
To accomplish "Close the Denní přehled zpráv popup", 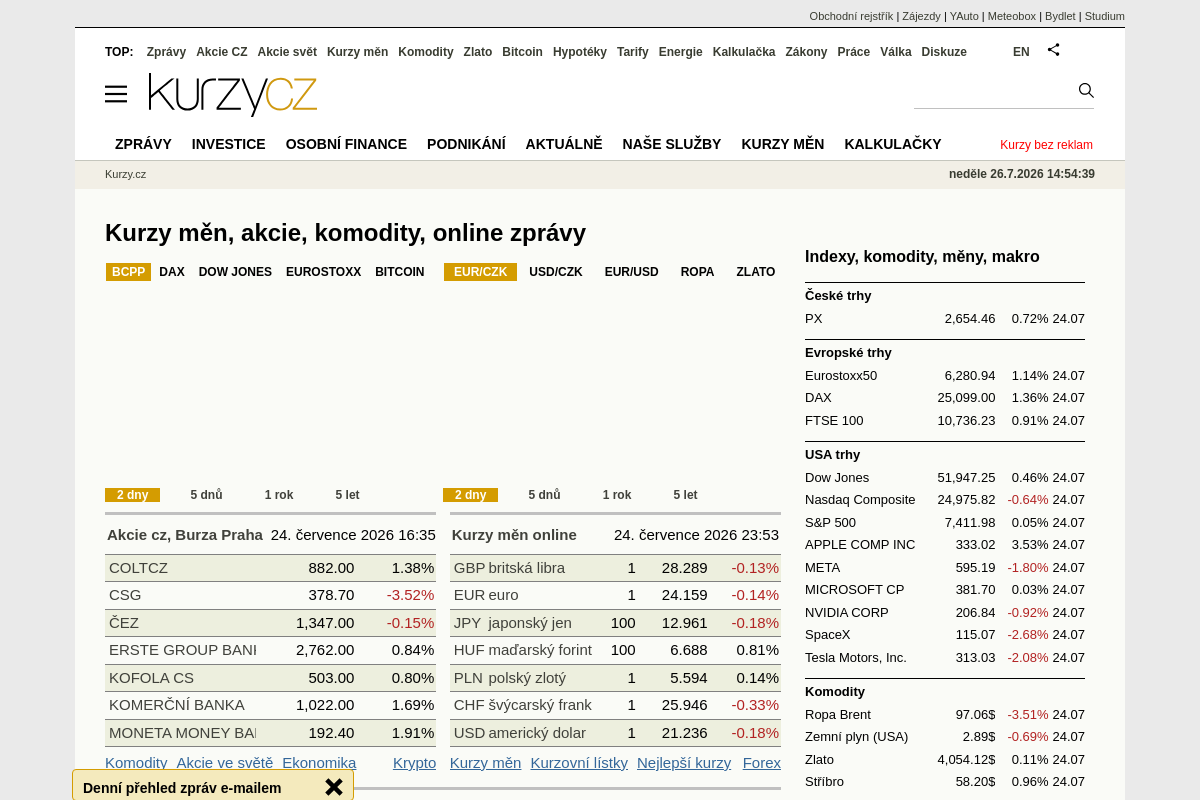I will pos(334,787).
